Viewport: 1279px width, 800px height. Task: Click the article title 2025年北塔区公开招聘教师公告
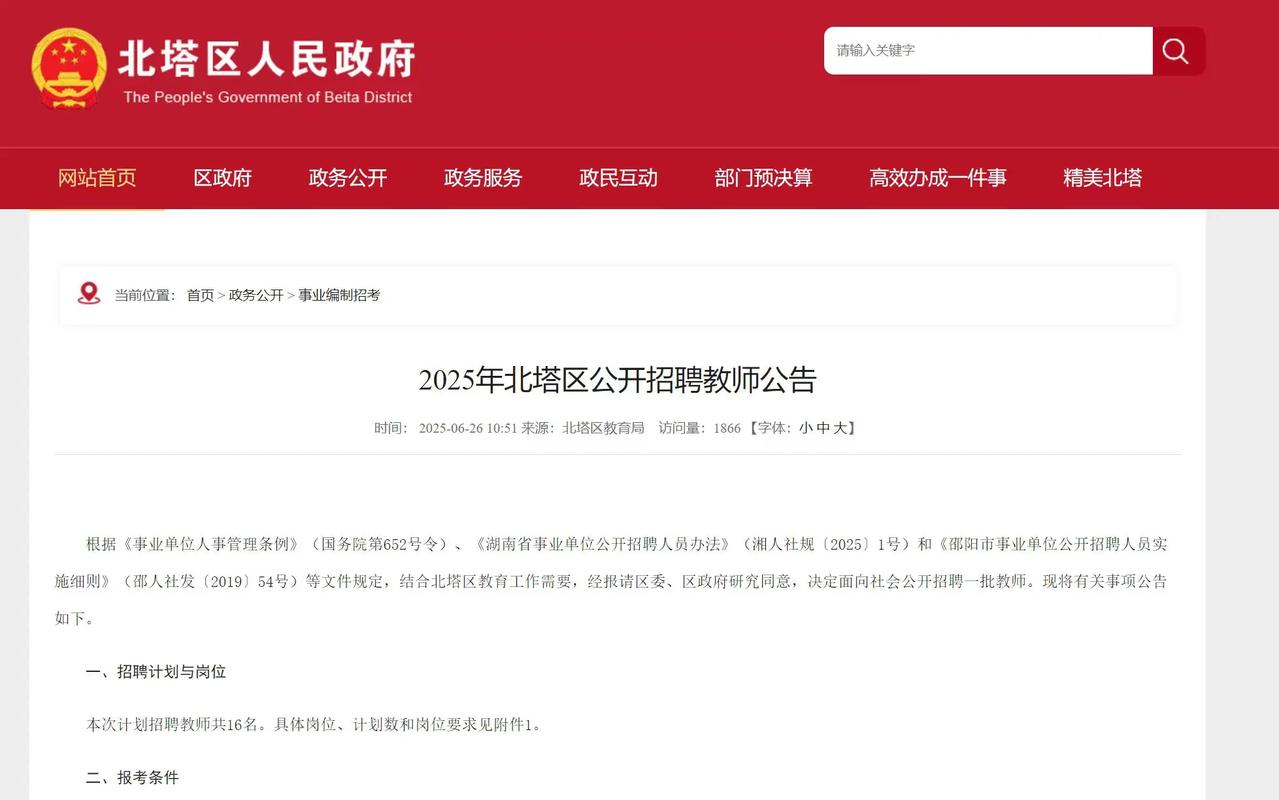616,380
